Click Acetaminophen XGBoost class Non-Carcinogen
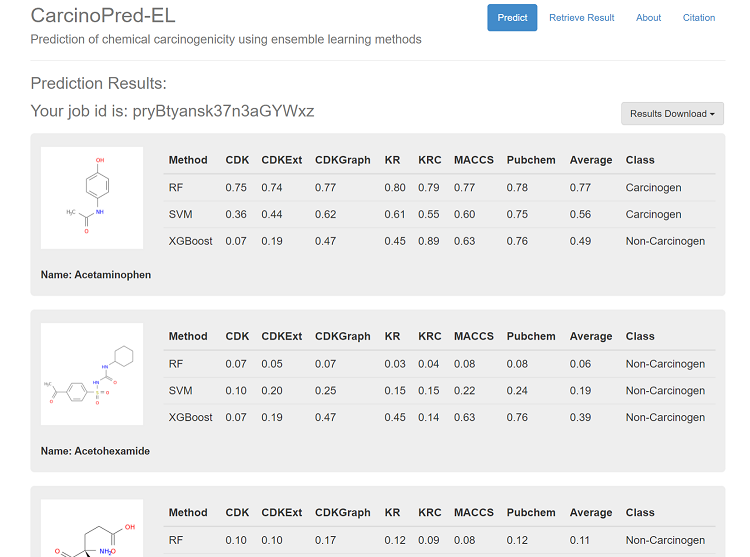750x557 pixels. [x=665, y=241]
